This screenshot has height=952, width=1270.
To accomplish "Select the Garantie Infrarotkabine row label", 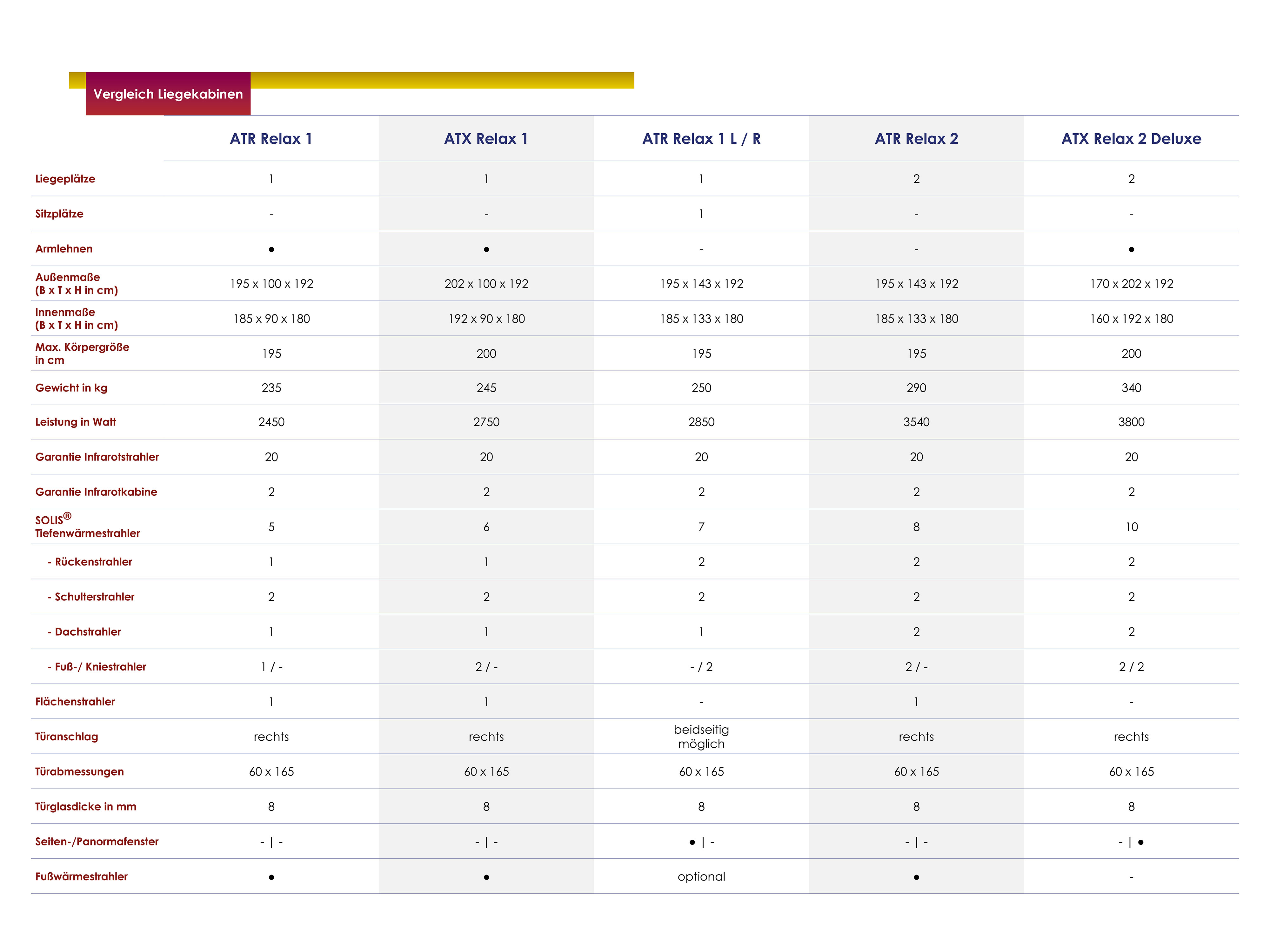I will pyautogui.click(x=96, y=492).
